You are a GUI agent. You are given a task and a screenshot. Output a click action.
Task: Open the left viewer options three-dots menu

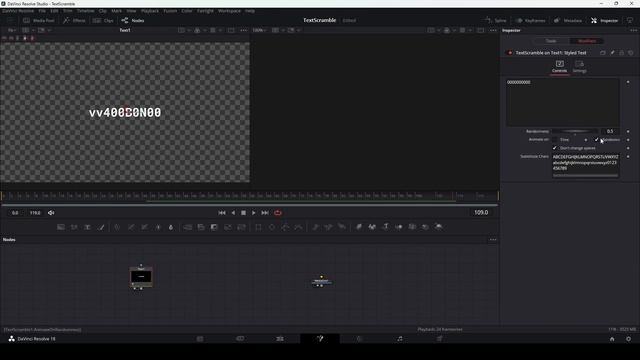tap(244, 30)
